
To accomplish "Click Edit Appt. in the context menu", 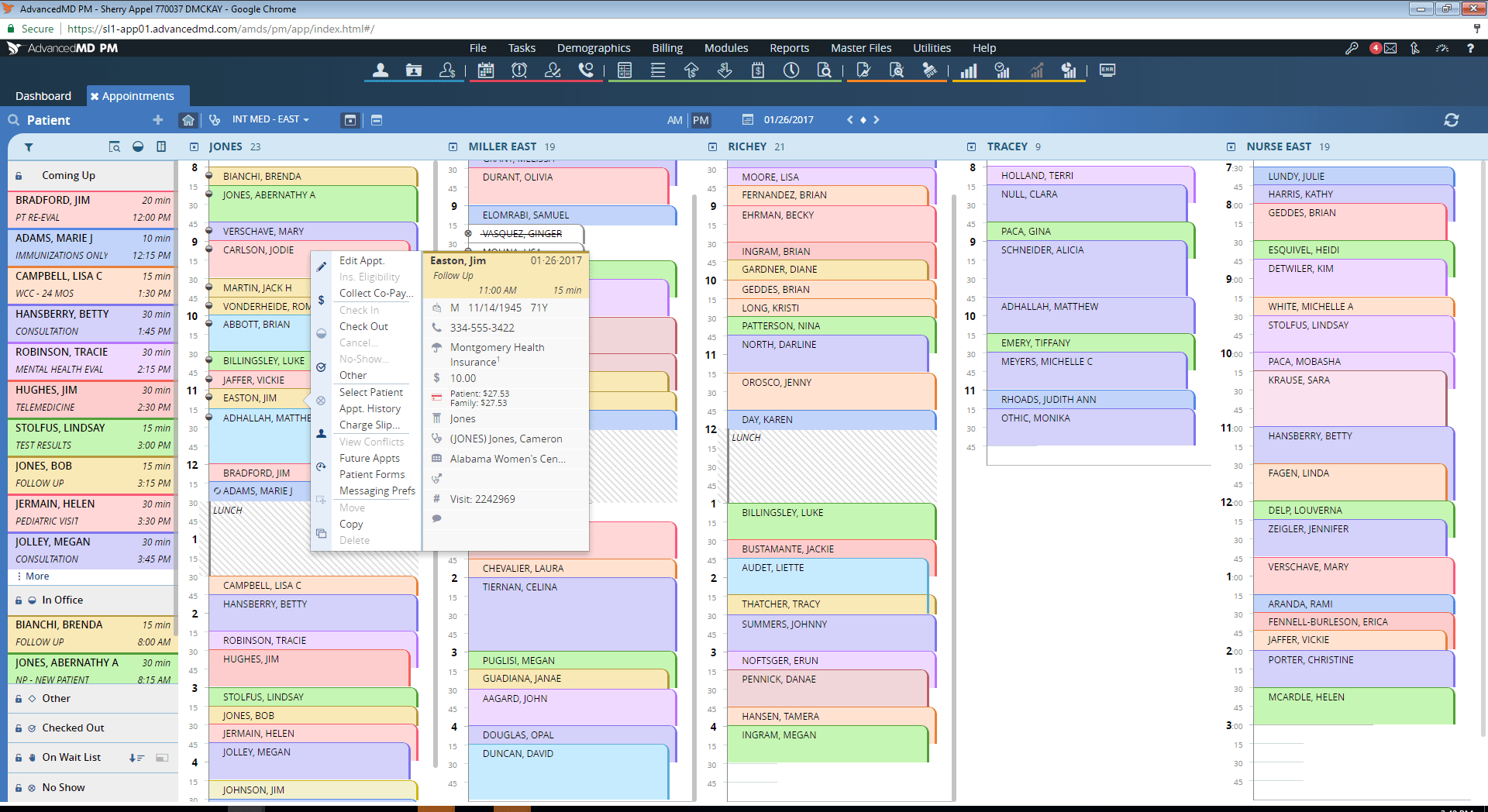I will 361,260.
